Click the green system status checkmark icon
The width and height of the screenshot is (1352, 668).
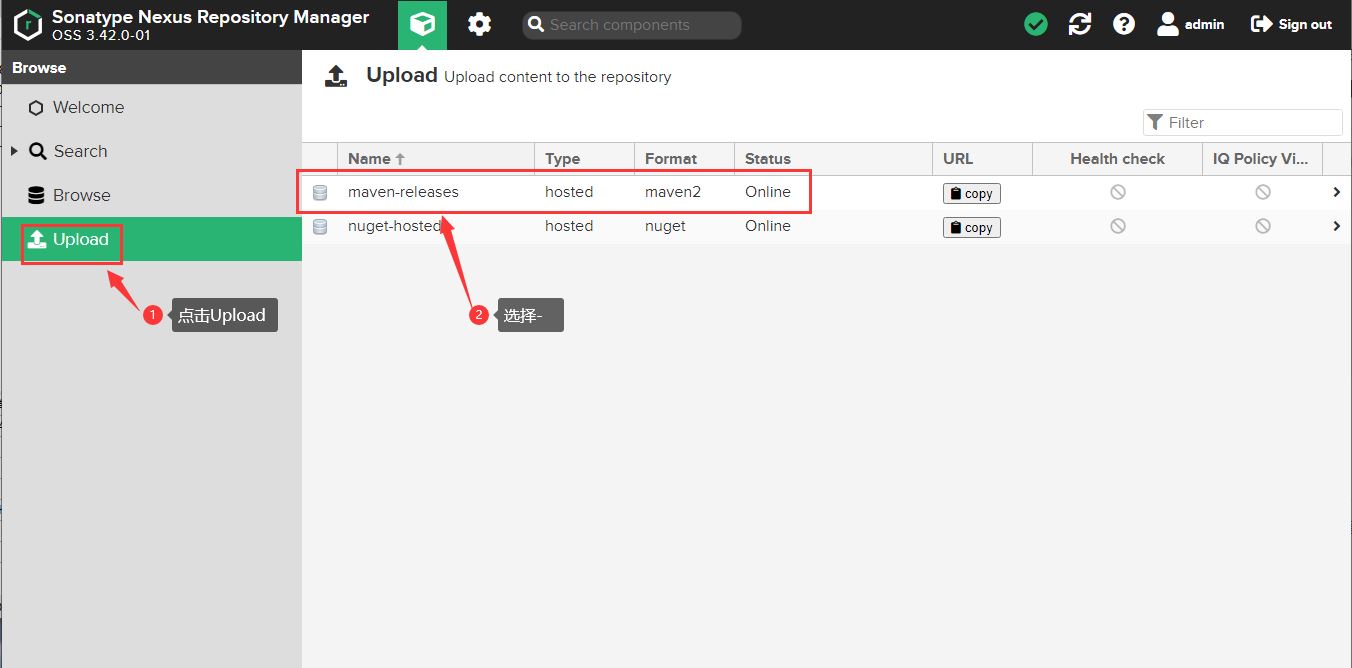(1036, 24)
